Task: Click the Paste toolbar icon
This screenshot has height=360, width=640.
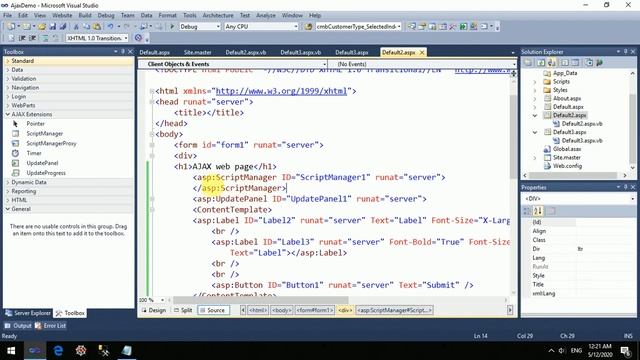Action: click(97, 27)
